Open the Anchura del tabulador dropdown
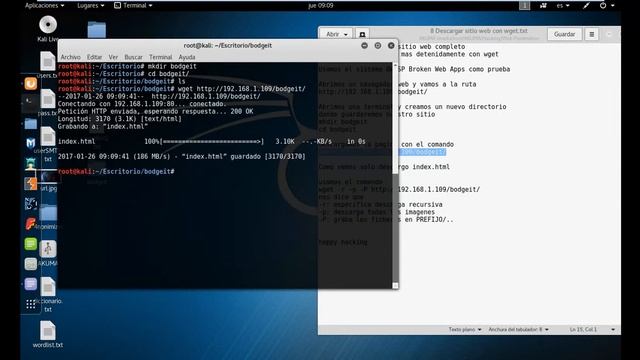This screenshot has height=360, width=640. tap(518, 329)
